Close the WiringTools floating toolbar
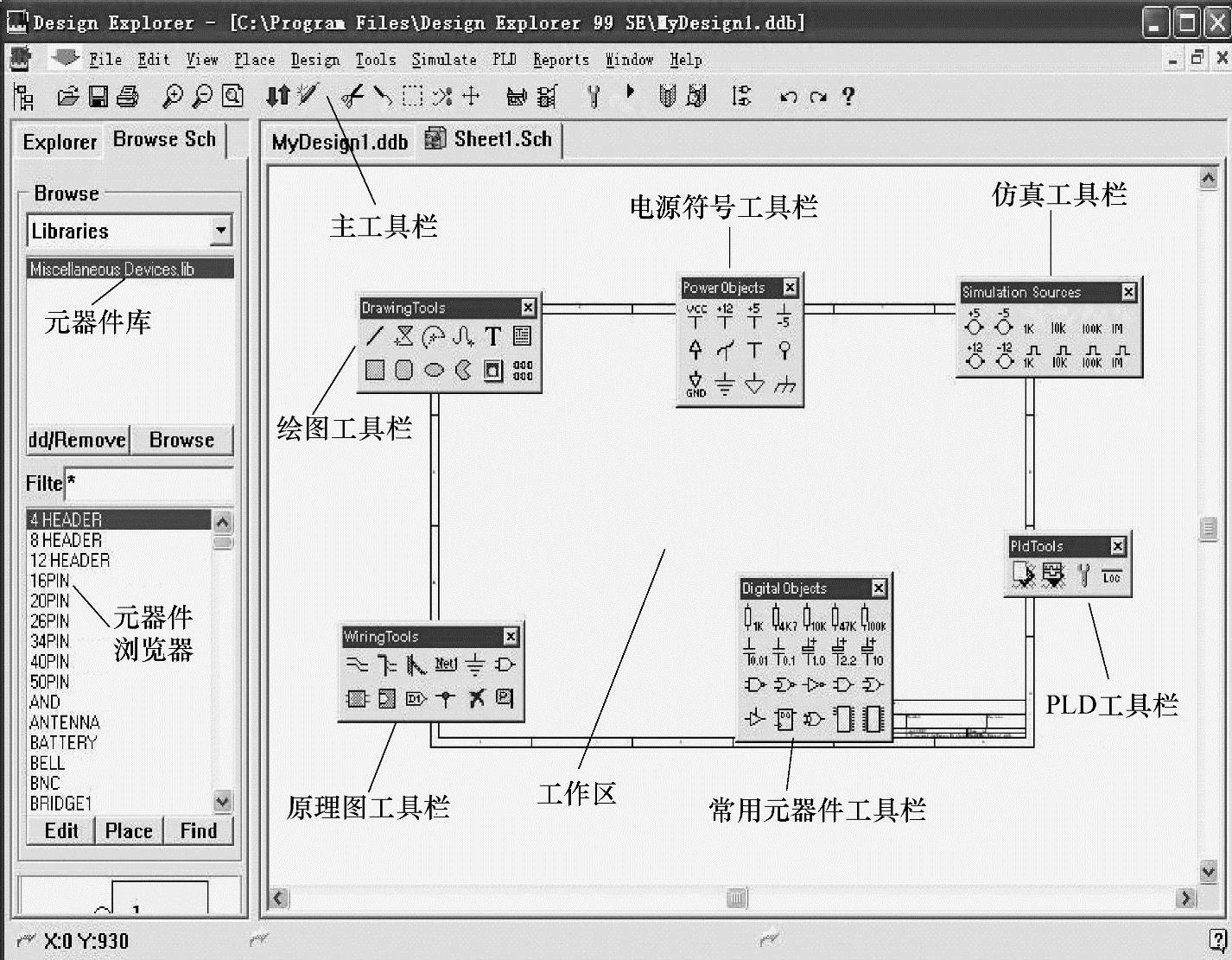Screen dimensions: 1232x960 (x=511, y=637)
